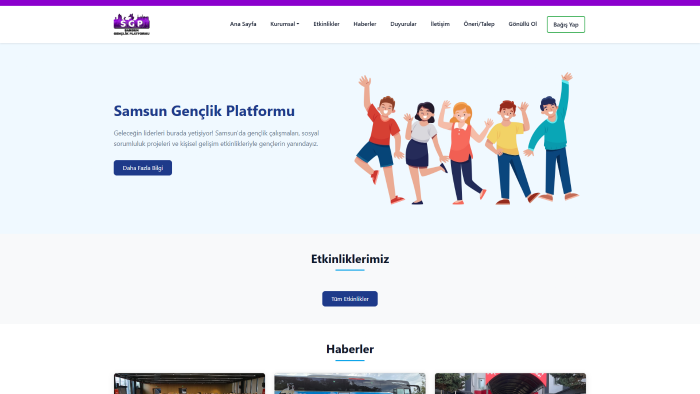Go to the Etkinlikler page

click(x=326, y=24)
